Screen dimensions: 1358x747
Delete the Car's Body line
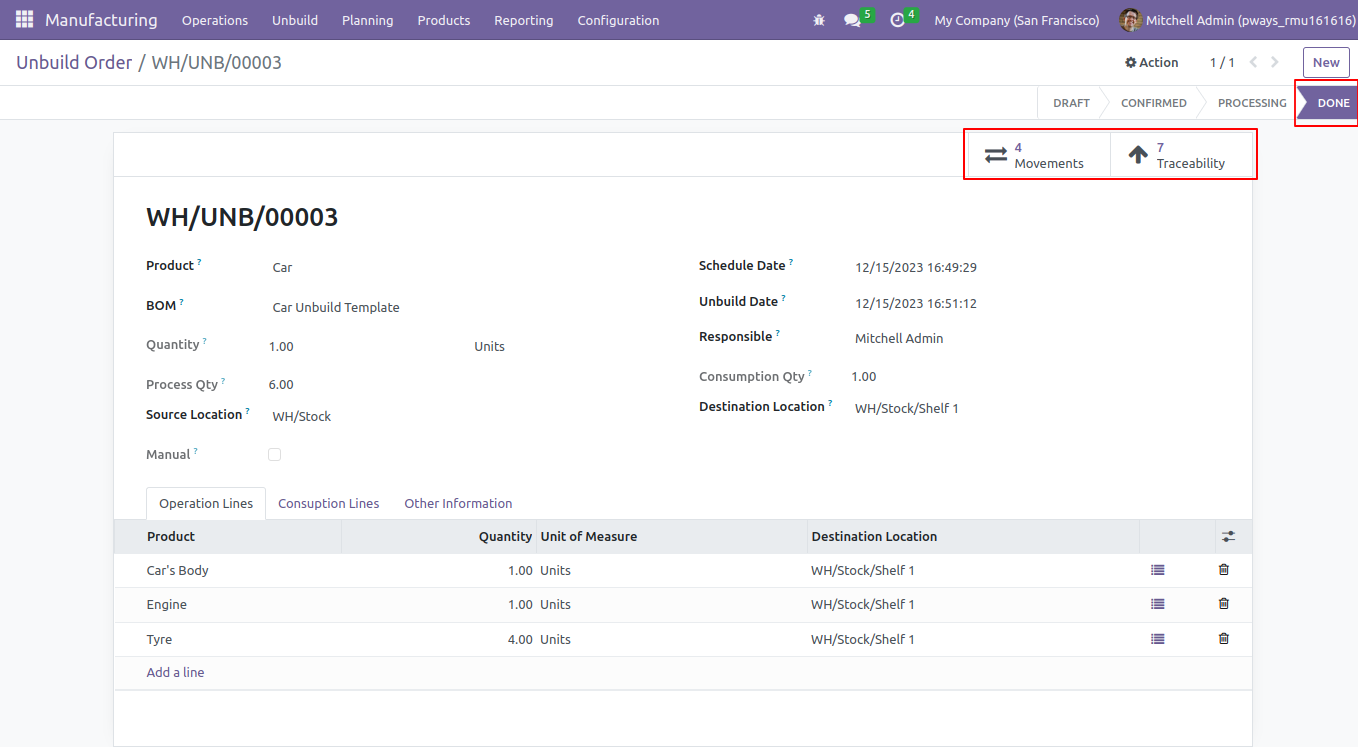coord(1224,569)
